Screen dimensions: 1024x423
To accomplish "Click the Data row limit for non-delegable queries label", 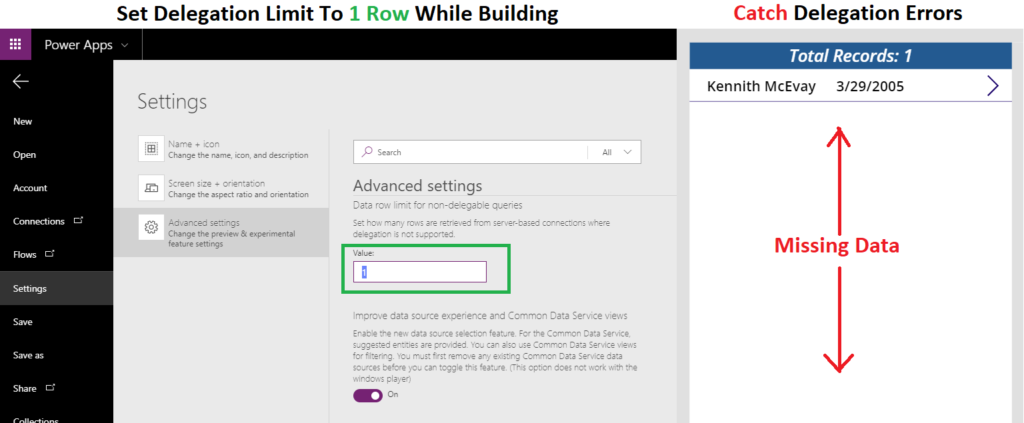I will pyautogui.click(x=438, y=205).
